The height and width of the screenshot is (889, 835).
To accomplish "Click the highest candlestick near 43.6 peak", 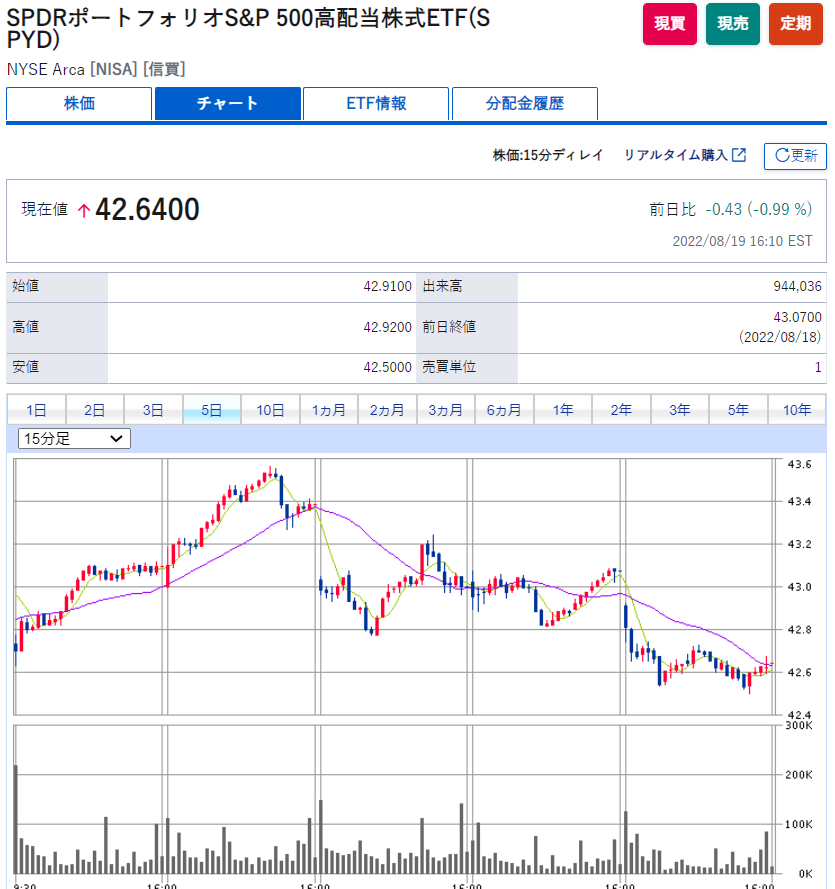I will point(270,473).
